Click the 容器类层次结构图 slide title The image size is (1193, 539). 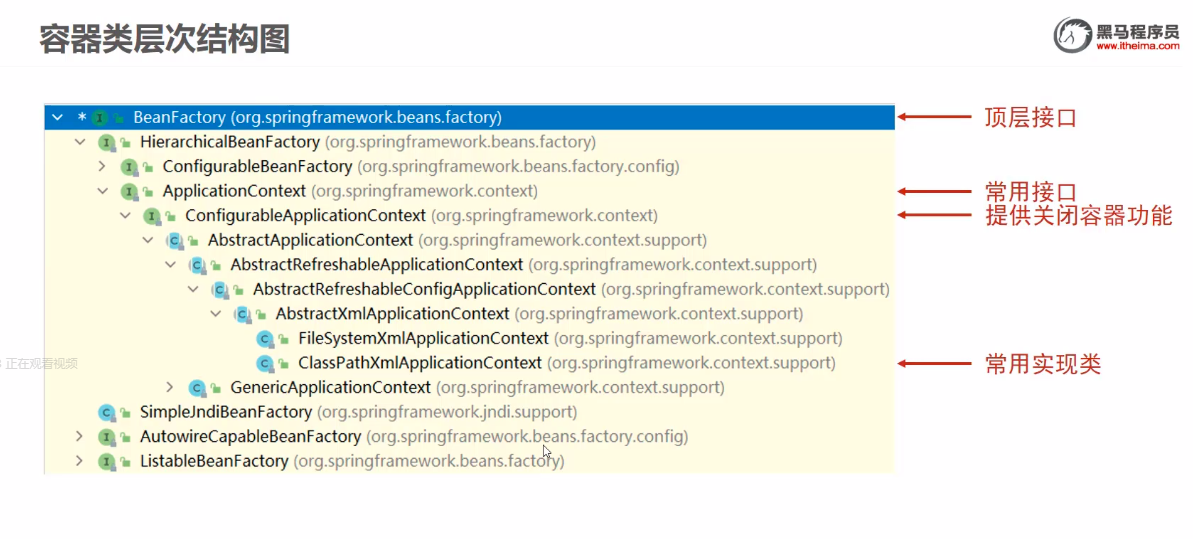click(164, 38)
